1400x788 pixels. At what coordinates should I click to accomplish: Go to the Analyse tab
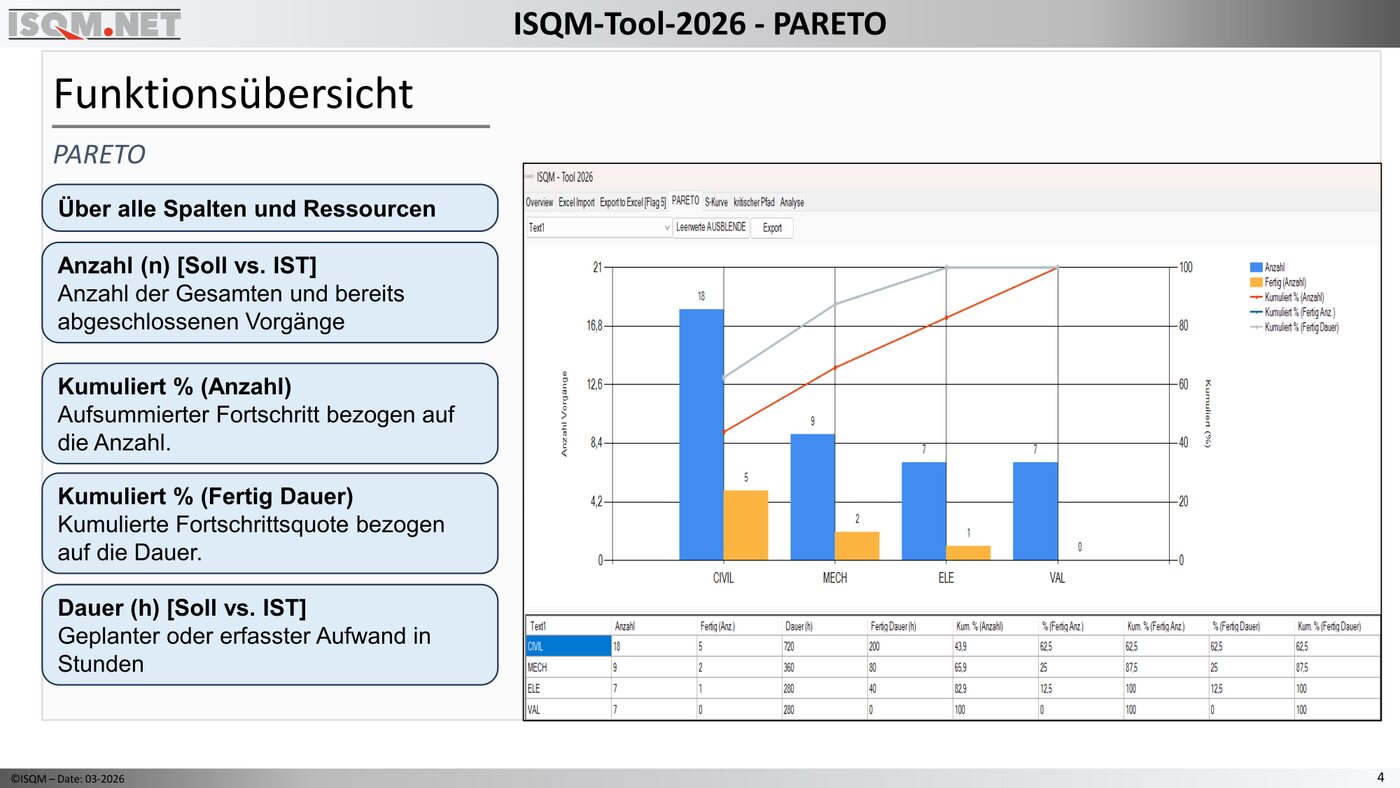pyautogui.click(x=792, y=202)
